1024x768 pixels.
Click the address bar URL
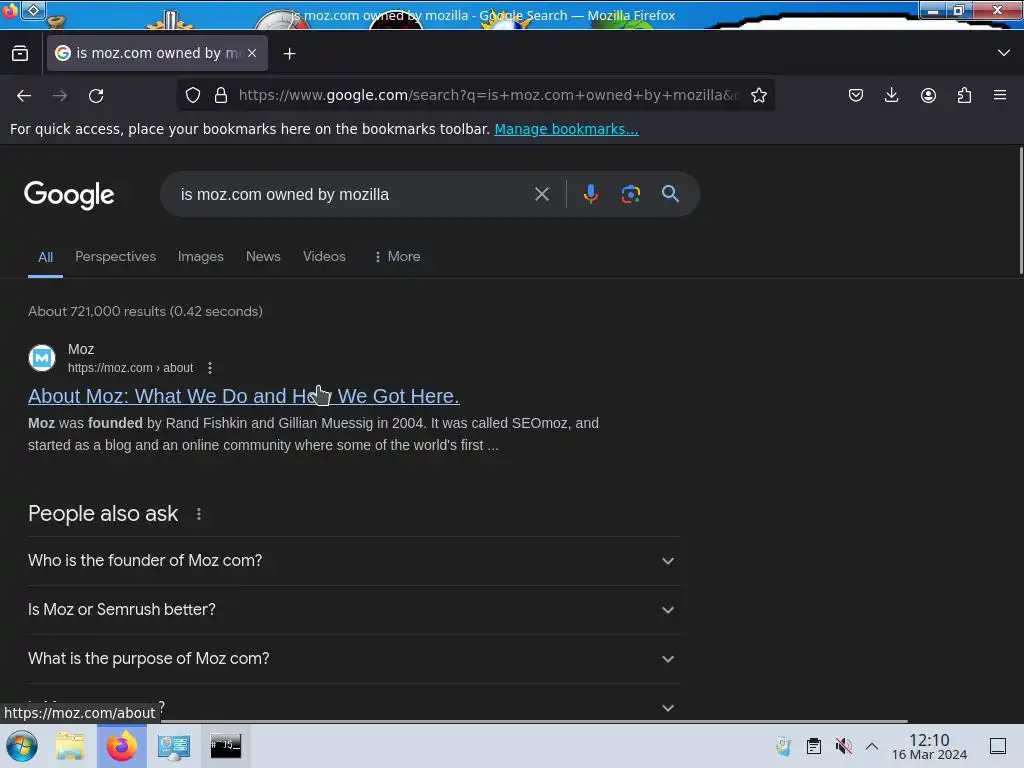[x=488, y=95]
